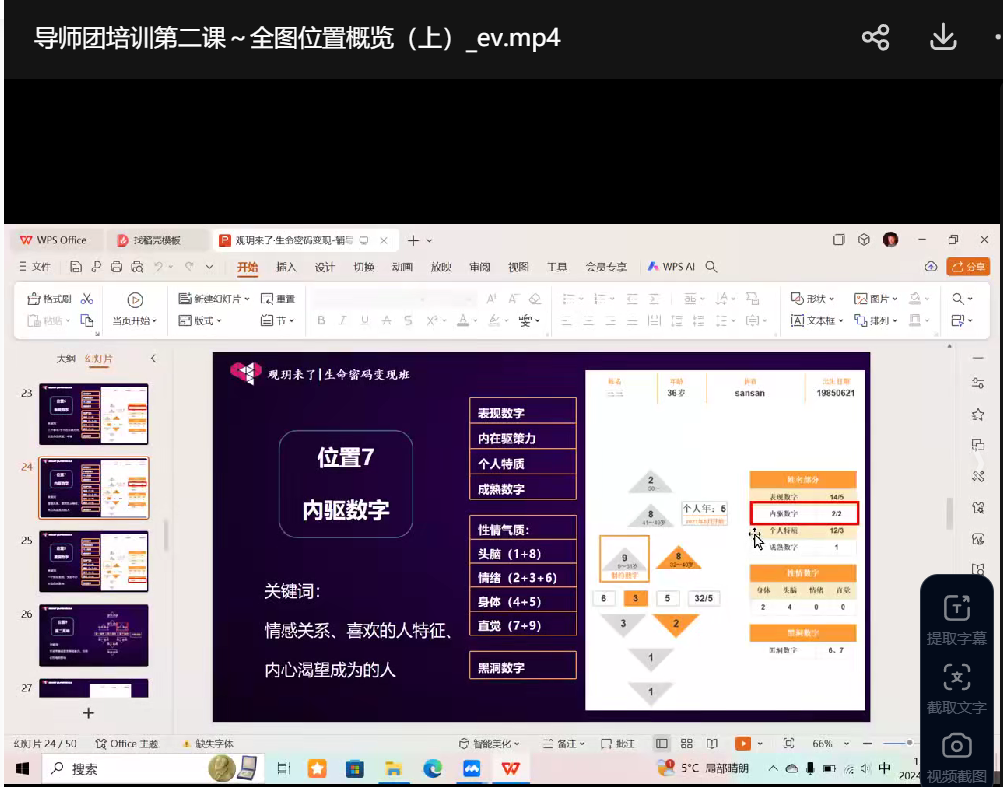Switch to the 插入 ribbon tab

click(286, 267)
